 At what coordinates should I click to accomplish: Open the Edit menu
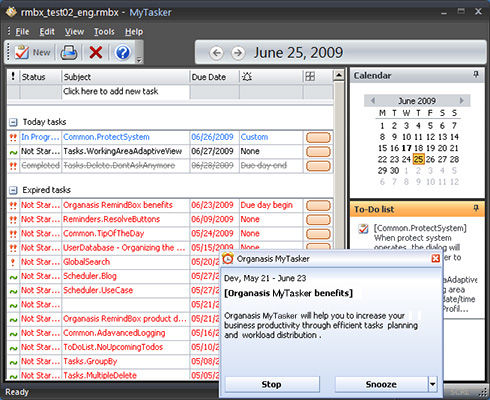click(47, 32)
